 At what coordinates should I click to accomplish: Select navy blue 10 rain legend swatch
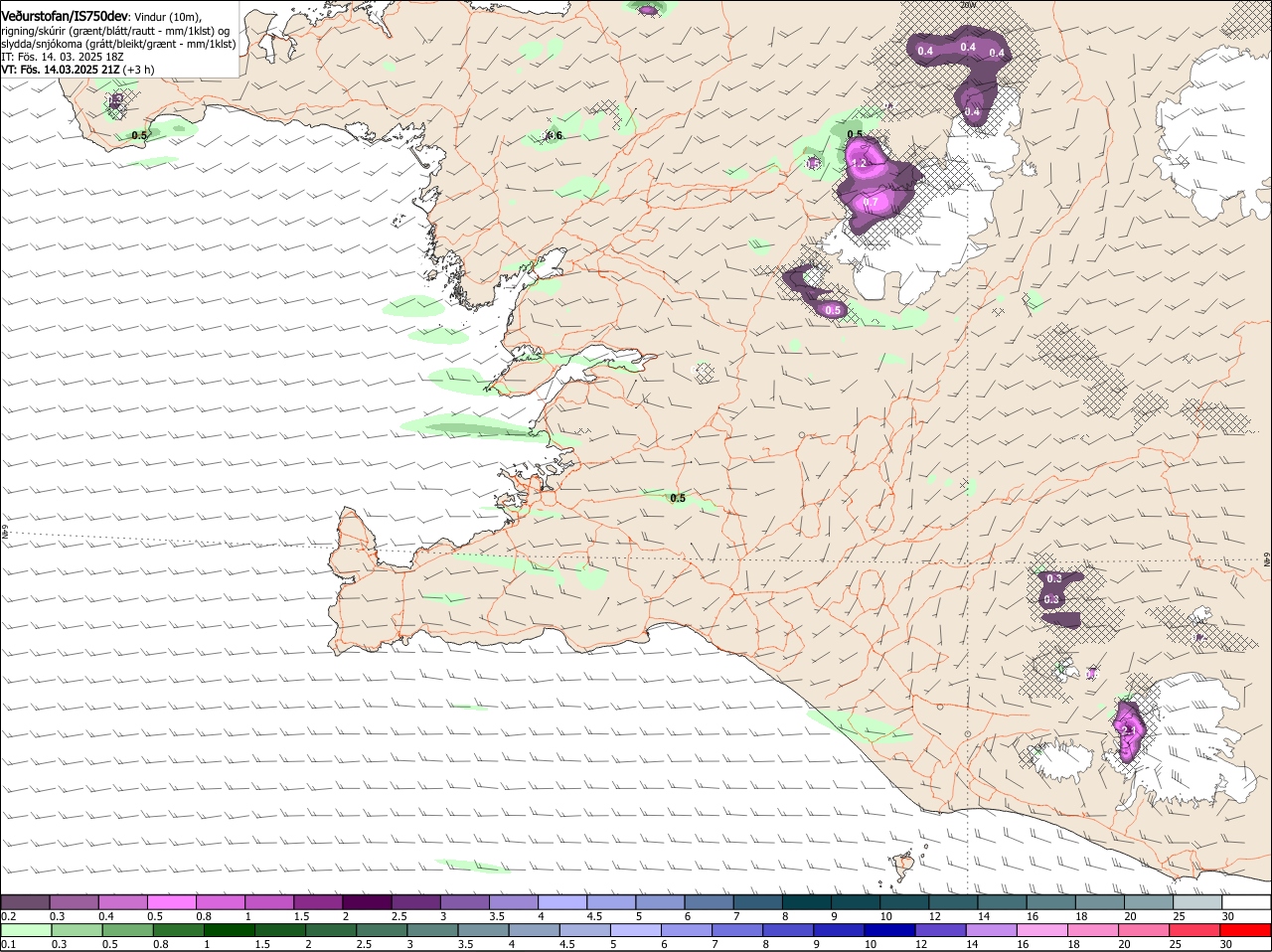coord(890,930)
